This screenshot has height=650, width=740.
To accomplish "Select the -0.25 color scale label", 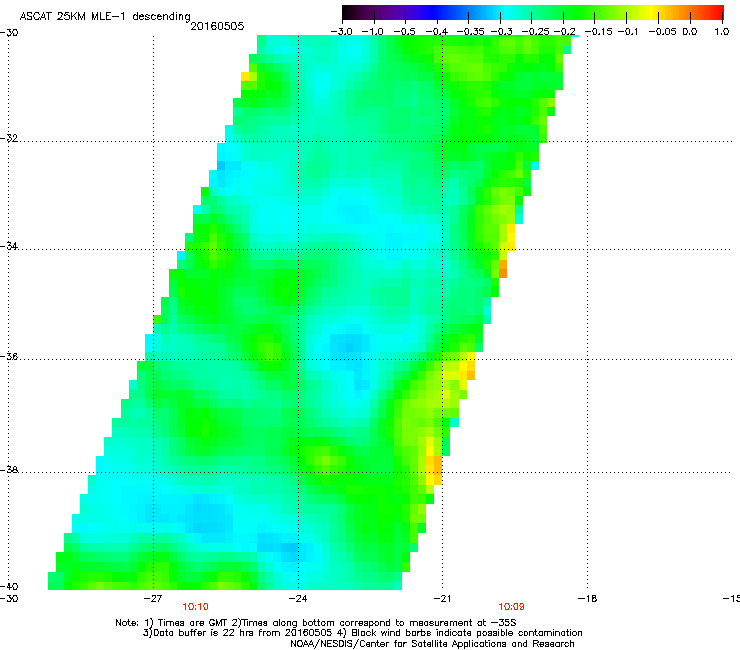I will tap(535, 32).
